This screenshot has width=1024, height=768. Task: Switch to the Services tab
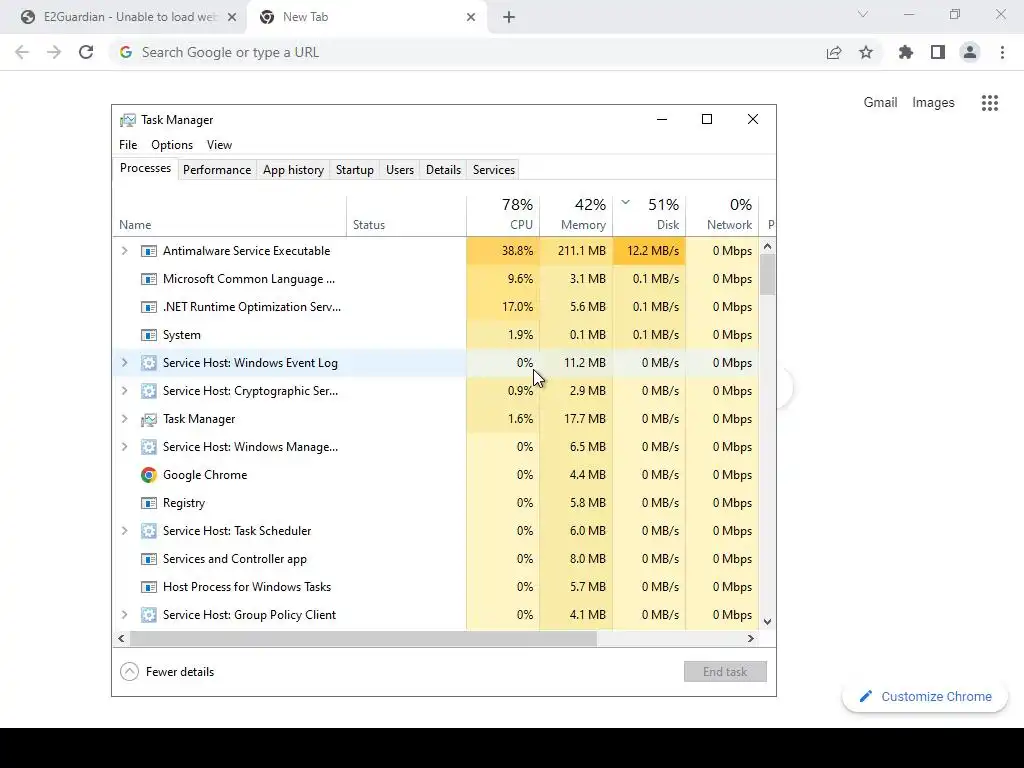point(494,170)
